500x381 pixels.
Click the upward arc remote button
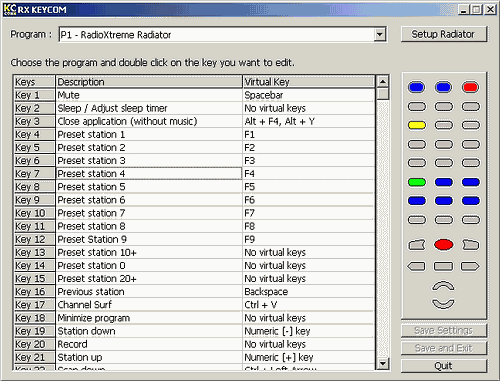[x=443, y=286]
